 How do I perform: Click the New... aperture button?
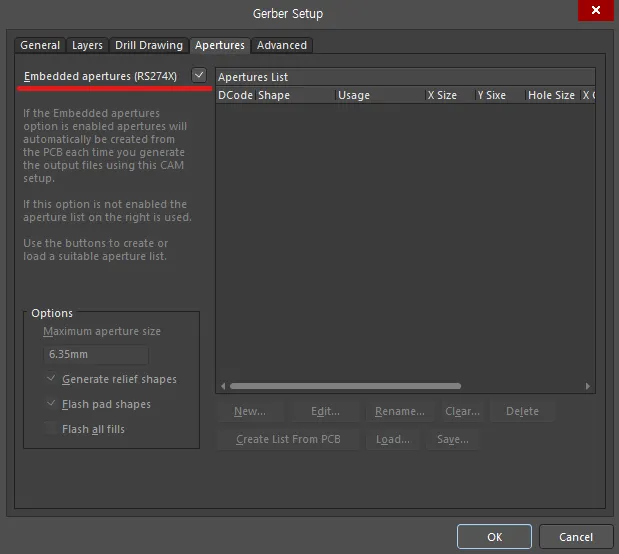[250, 411]
